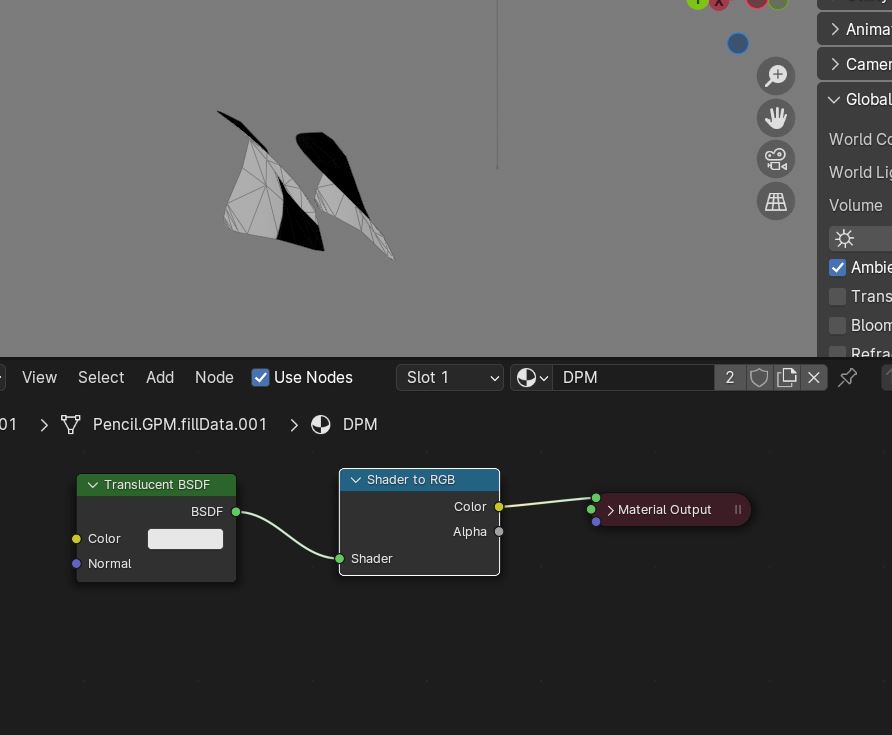Open the Slot 1 dropdown

(x=449, y=378)
